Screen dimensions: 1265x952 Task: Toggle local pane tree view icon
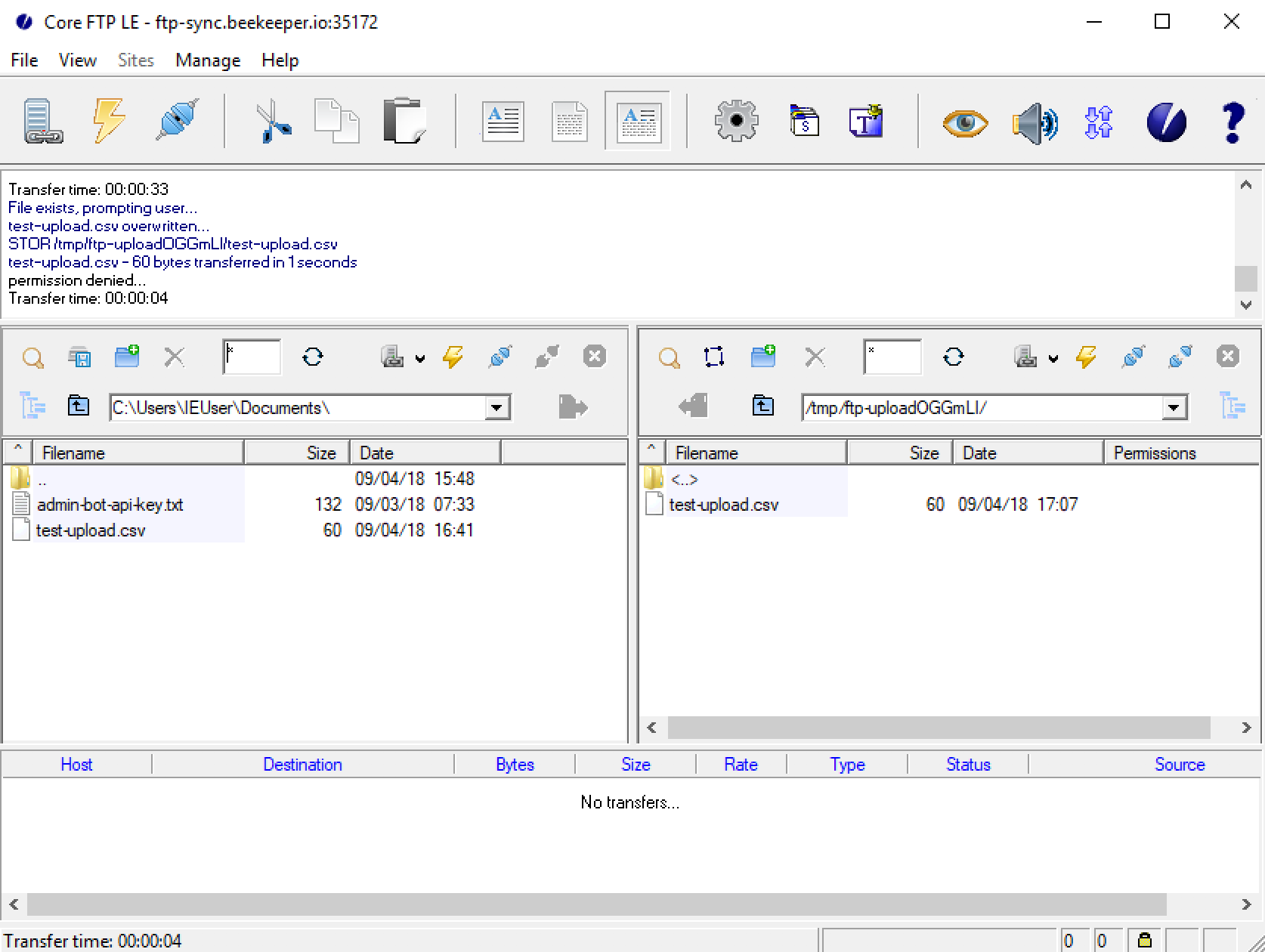(32, 406)
